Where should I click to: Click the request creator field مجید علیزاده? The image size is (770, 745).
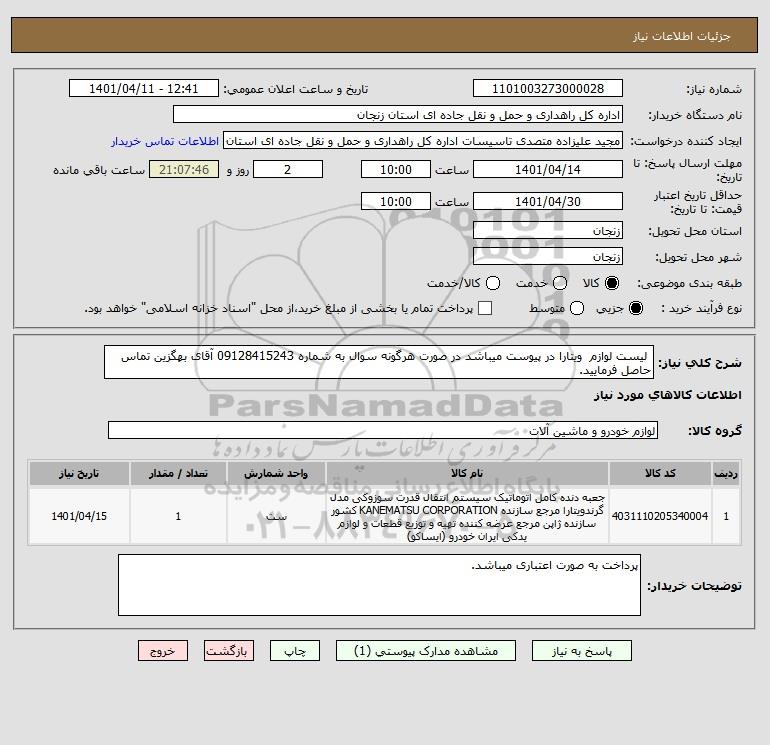pyautogui.click(x=423, y=141)
